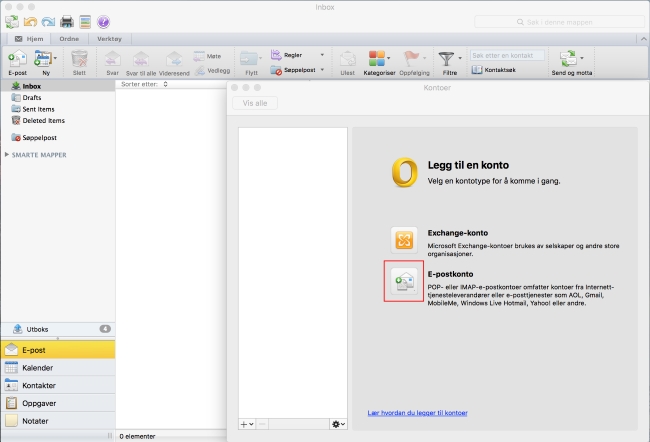650x442 pixels.
Task: Click the Print icon
Action: coord(67,22)
